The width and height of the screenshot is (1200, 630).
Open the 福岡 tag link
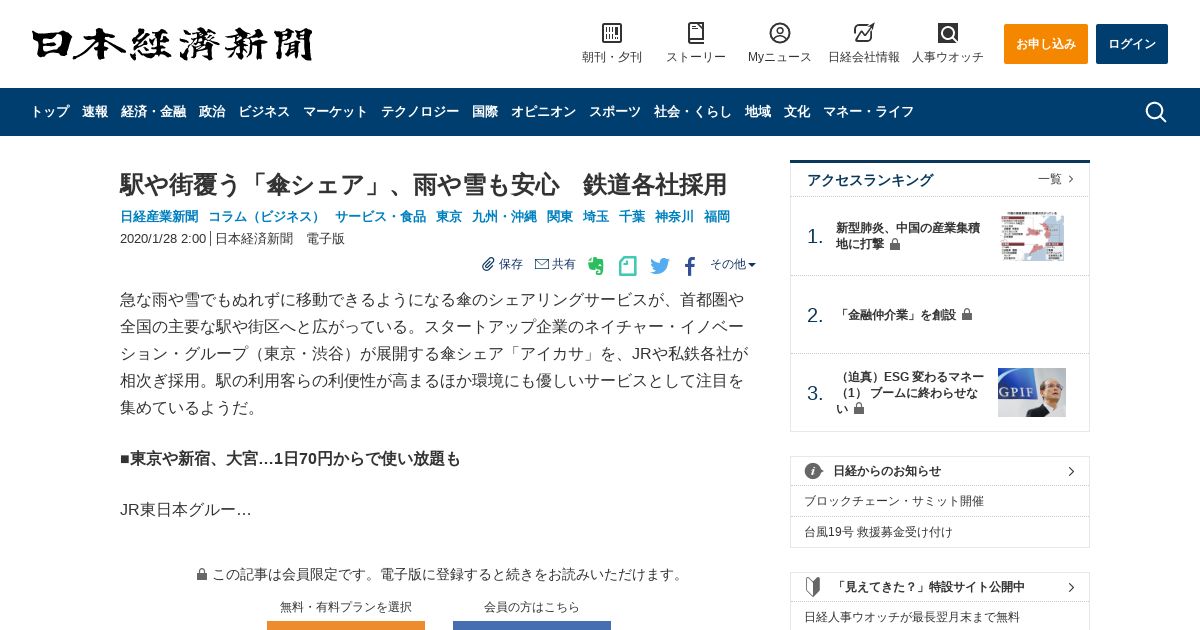click(717, 216)
